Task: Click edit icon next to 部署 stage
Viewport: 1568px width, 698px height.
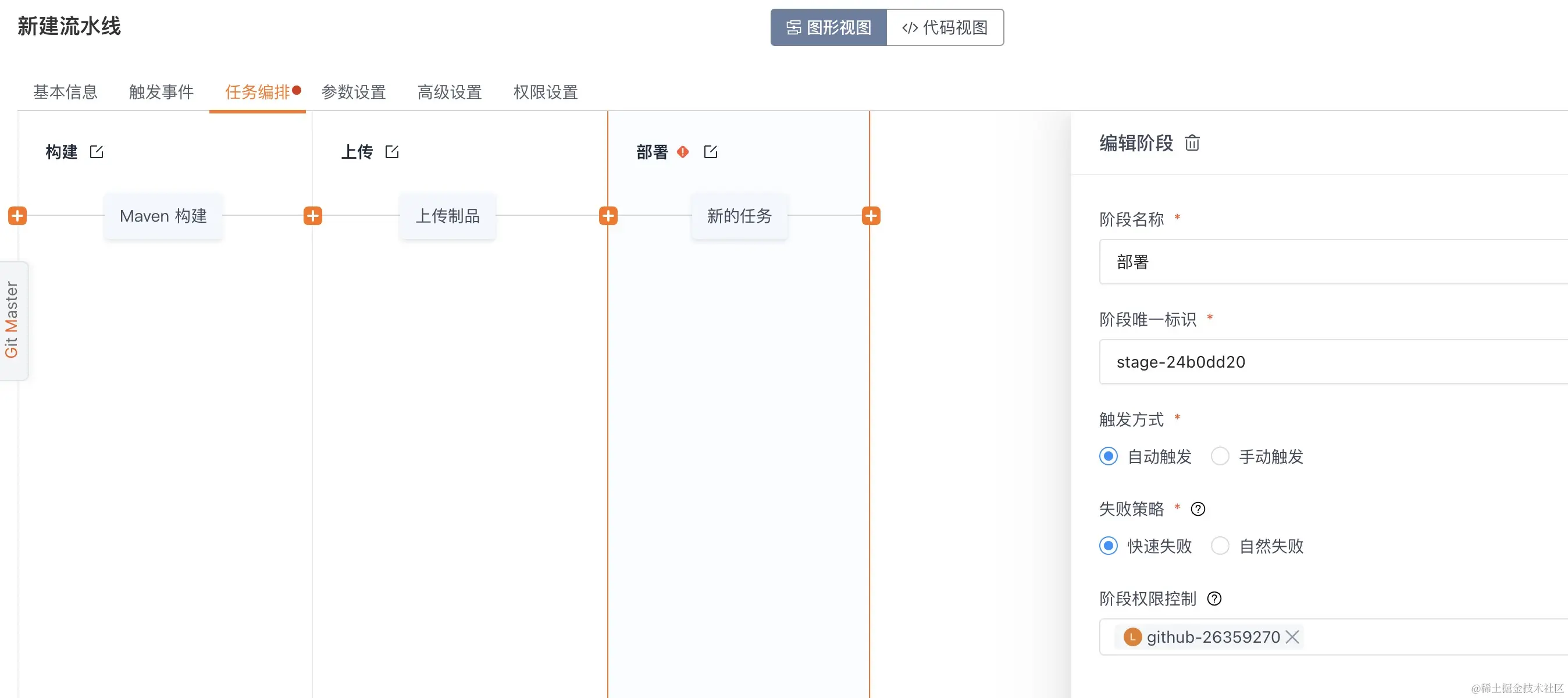Action: pos(710,152)
